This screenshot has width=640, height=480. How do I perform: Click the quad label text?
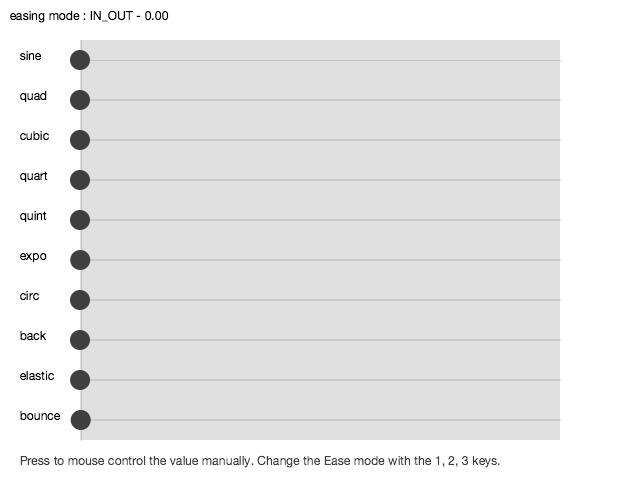click(x=33, y=96)
